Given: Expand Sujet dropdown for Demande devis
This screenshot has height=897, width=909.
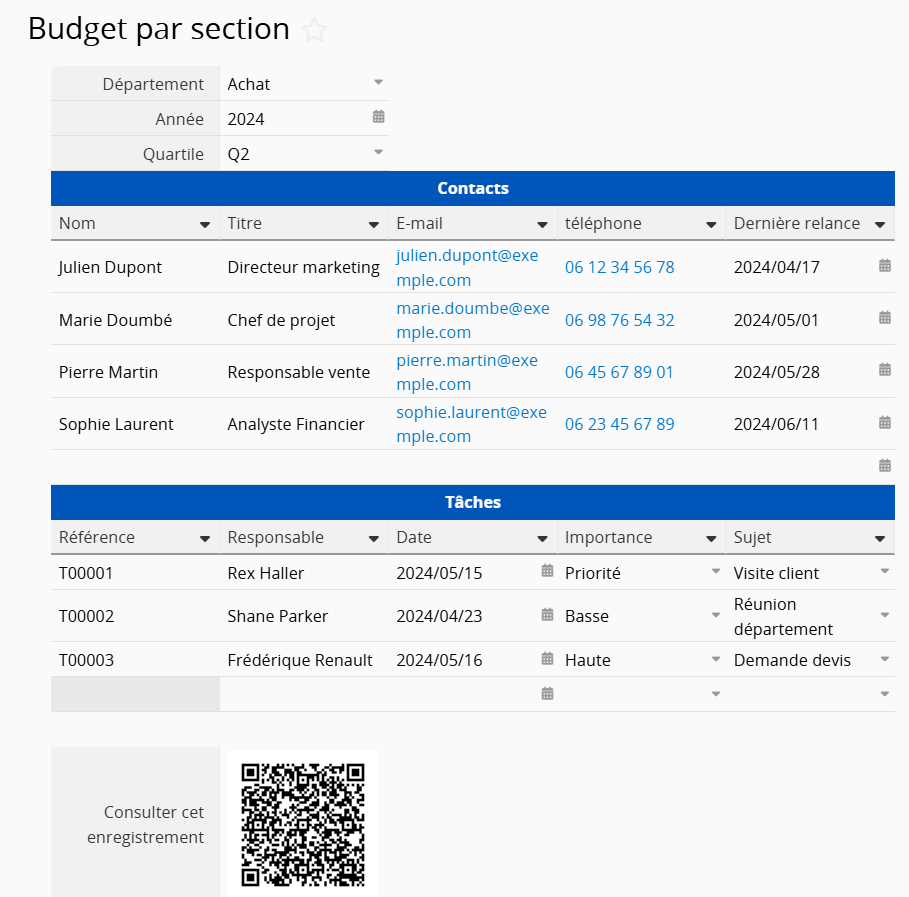Looking at the screenshot, I should (x=885, y=659).
